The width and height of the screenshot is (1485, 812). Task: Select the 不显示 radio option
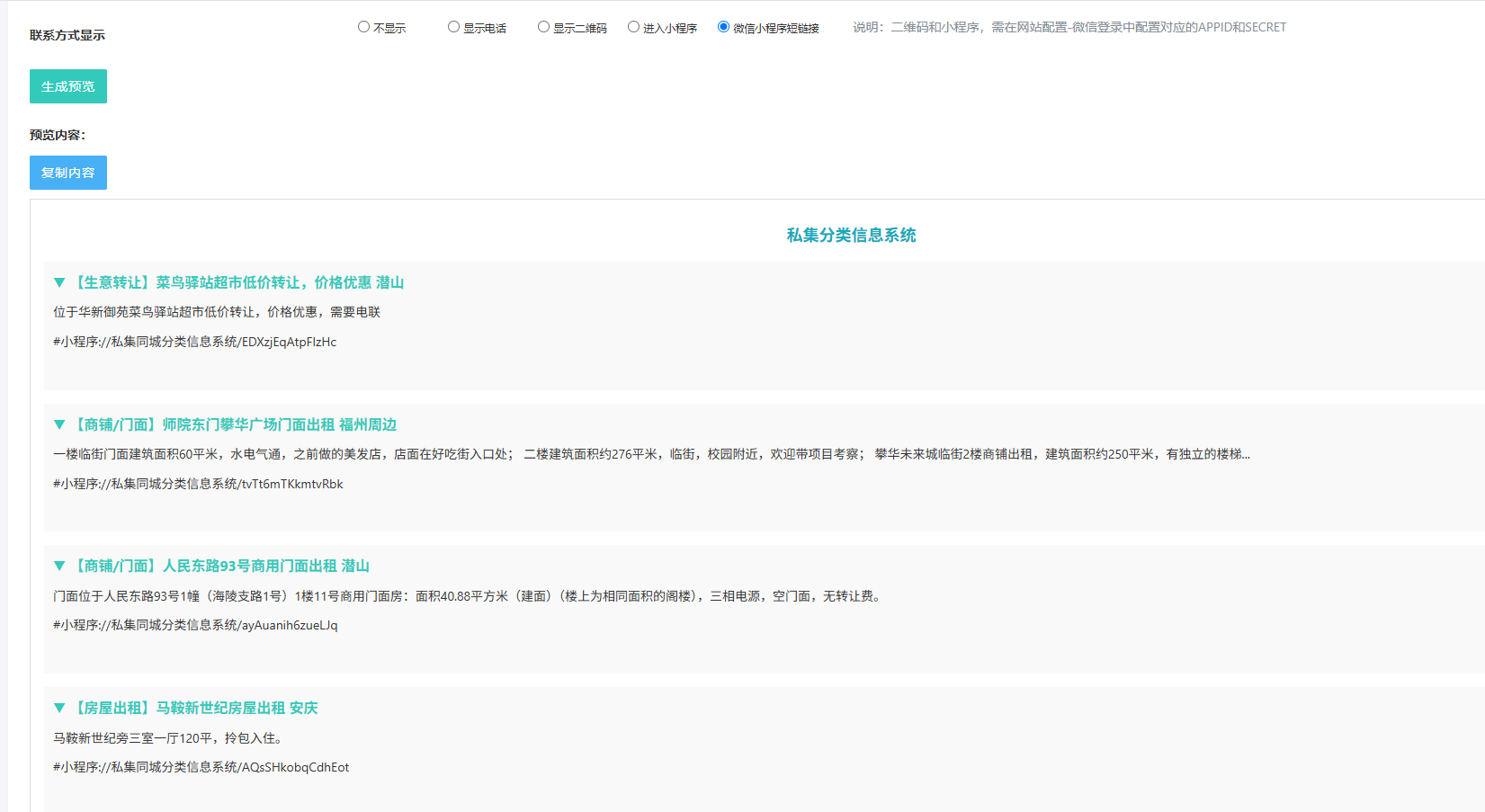pyautogui.click(x=363, y=27)
